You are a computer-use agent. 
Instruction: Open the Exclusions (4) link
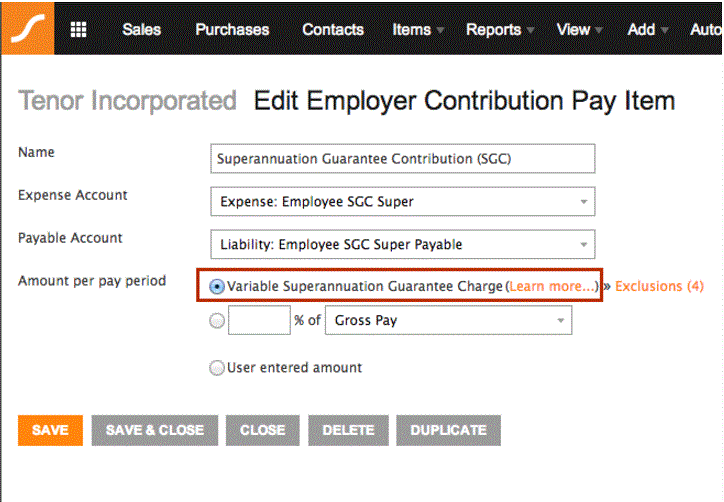point(660,287)
